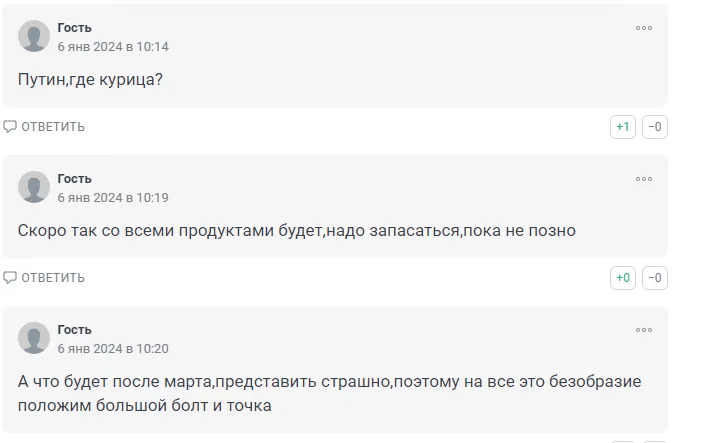Viewport: 710px width, 443px height.
Task: Upvote the 10:19 comment (+0)
Action: coord(623,278)
